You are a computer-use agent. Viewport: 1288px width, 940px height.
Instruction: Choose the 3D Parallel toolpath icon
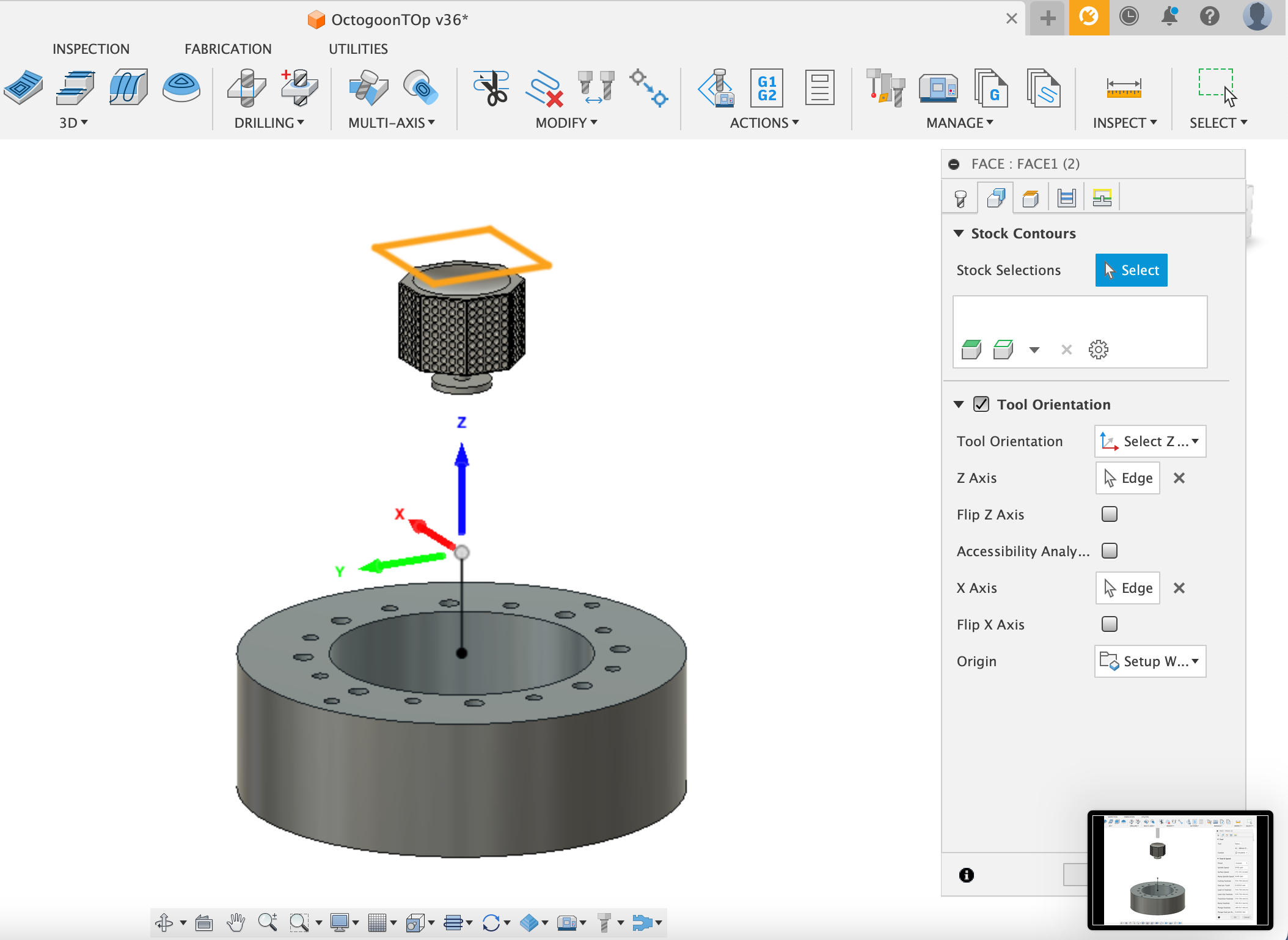(128, 87)
